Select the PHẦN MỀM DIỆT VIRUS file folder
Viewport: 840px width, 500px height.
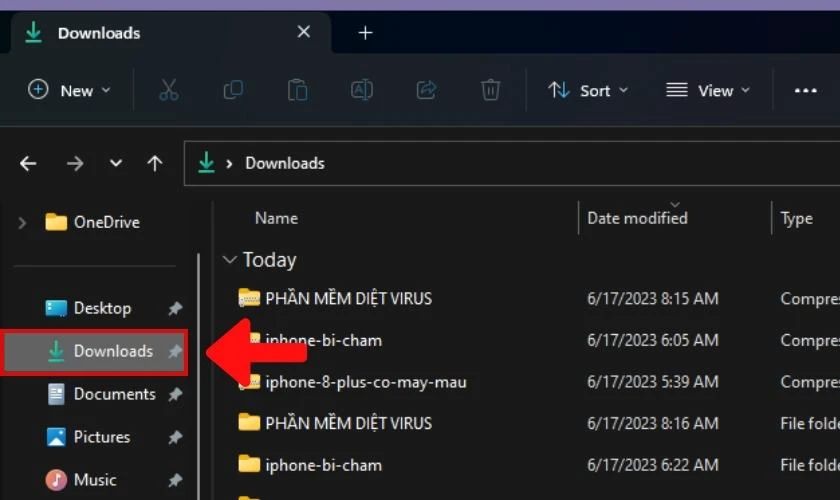click(349, 423)
